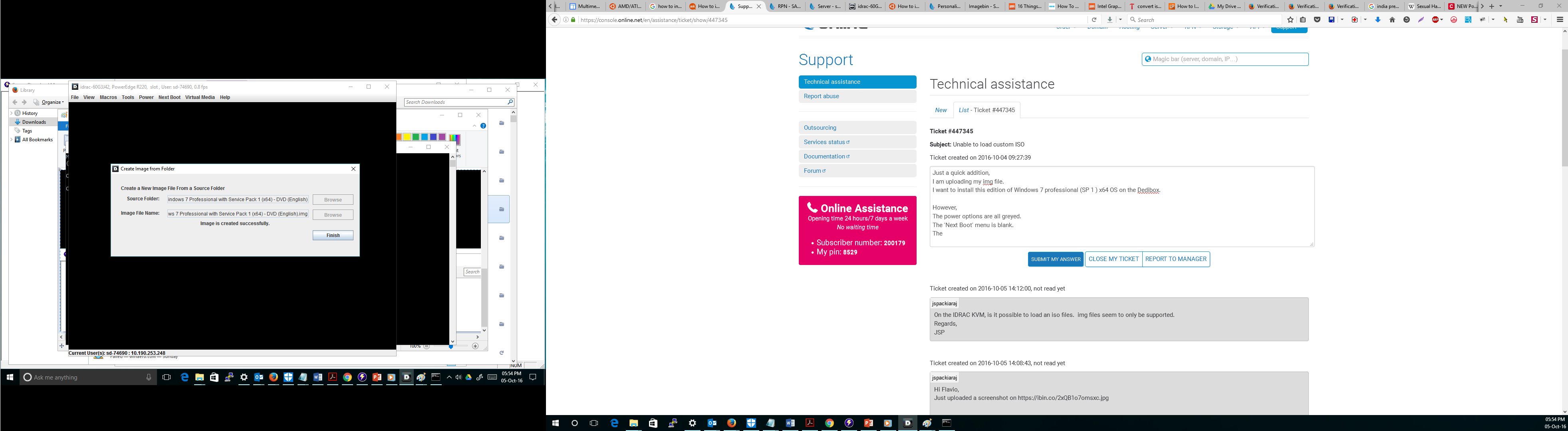Expand the All Bookmarks node in Library
Image resolution: width=1568 pixels, height=431 pixels.
click(x=11, y=140)
